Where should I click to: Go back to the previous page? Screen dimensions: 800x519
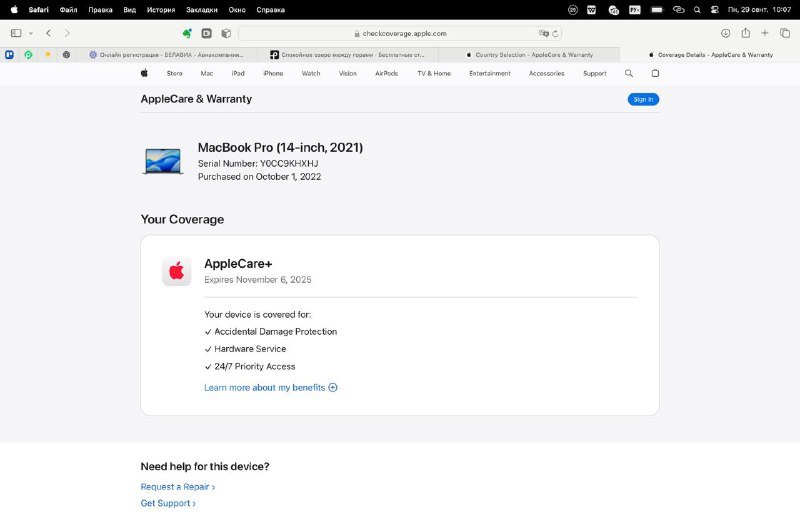pos(48,33)
